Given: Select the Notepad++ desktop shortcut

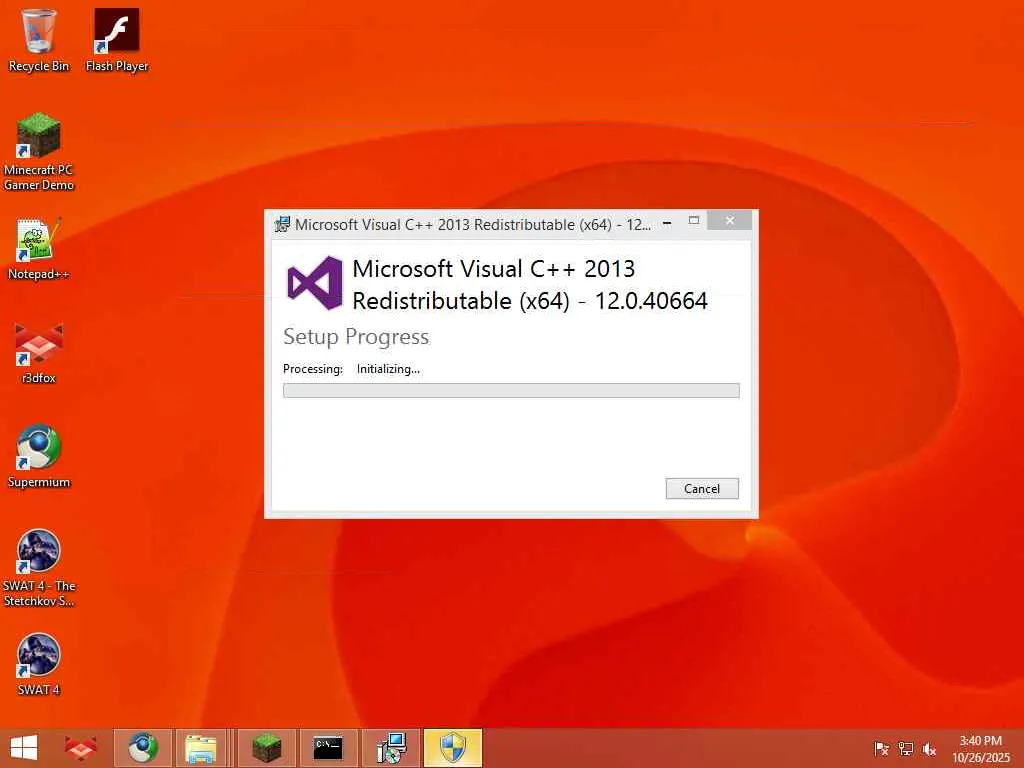Looking at the screenshot, I should (39, 249).
